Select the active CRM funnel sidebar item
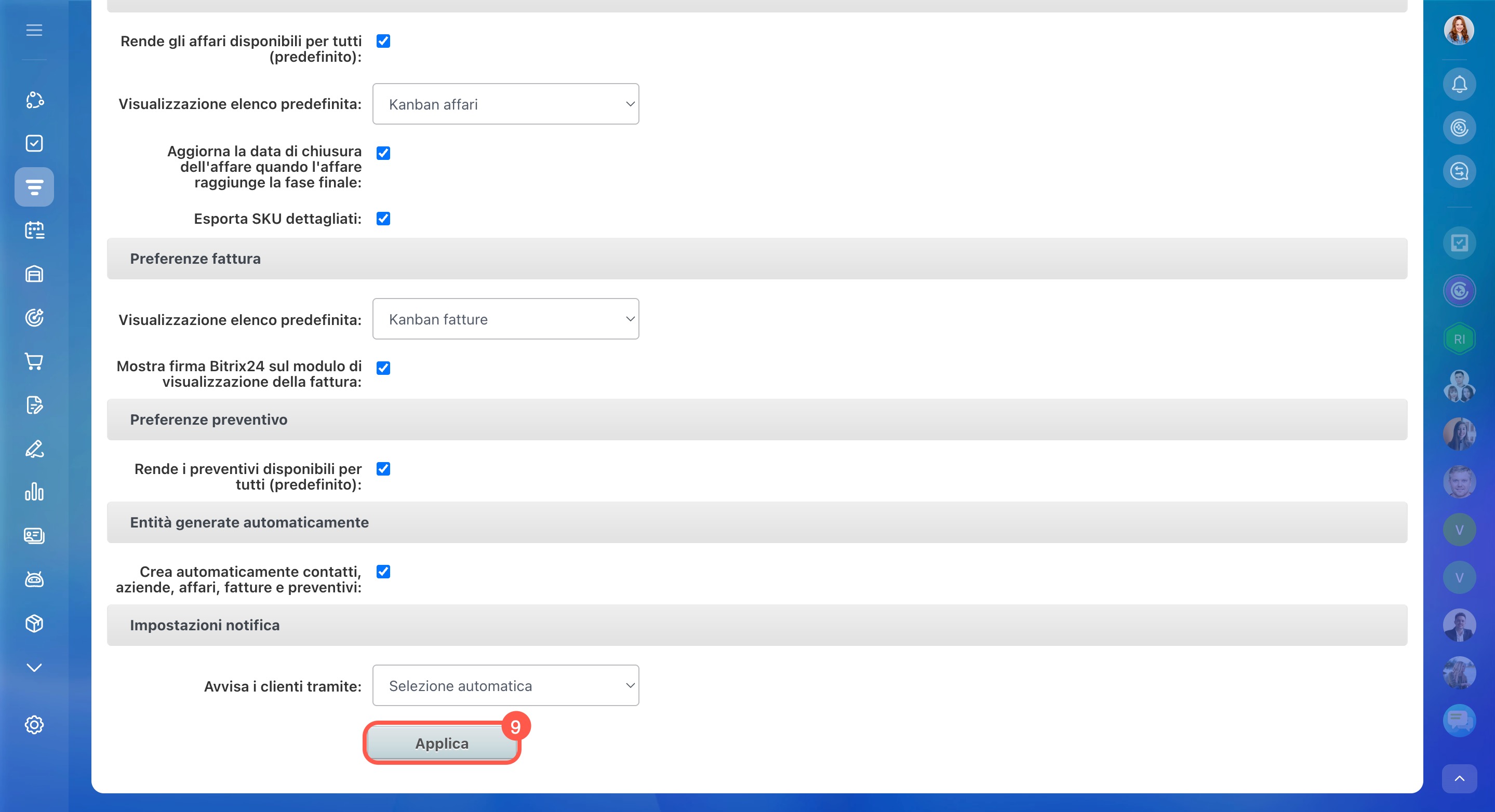Image resolution: width=1495 pixels, height=812 pixels. click(x=34, y=187)
